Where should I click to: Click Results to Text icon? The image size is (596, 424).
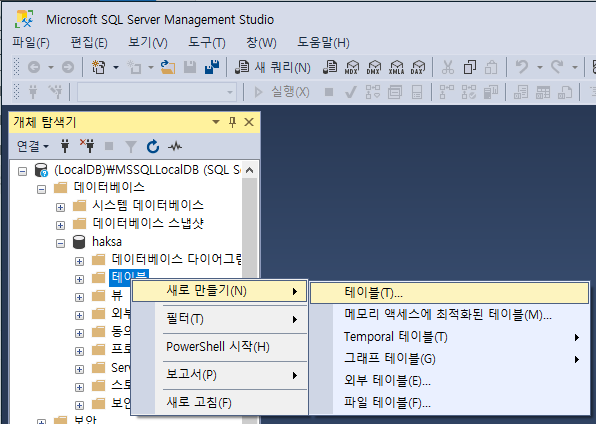point(521,92)
